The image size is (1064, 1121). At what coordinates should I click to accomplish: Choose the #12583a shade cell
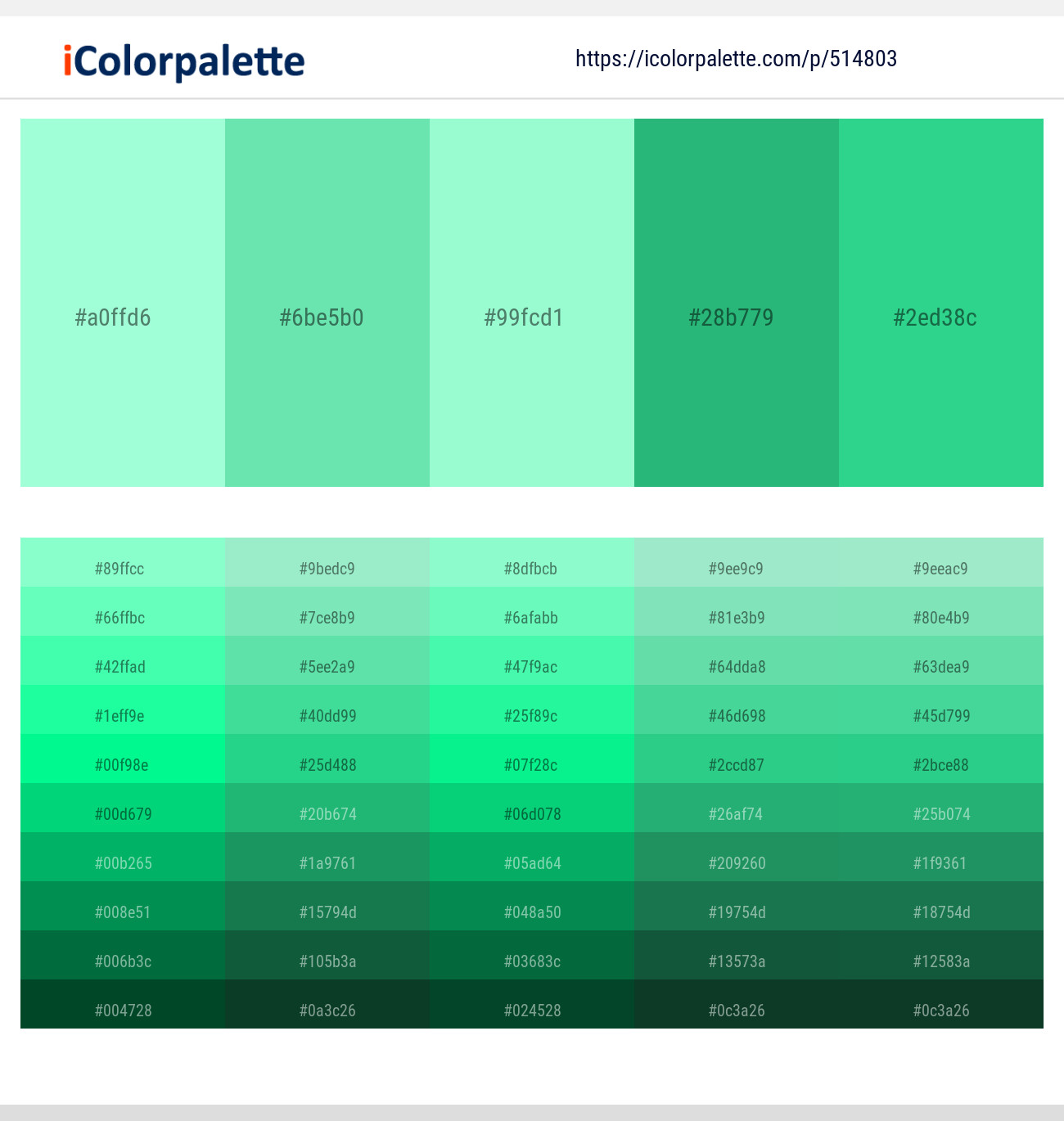pyautogui.click(x=941, y=955)
